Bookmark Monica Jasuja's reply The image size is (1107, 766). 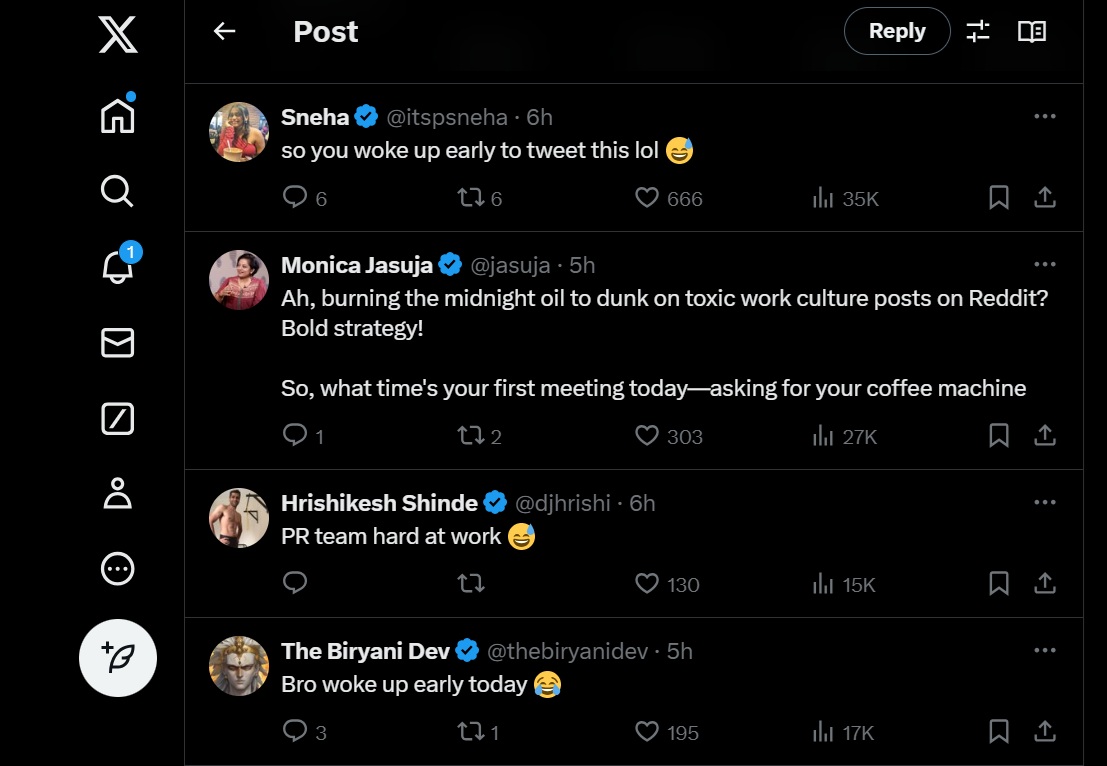pos(998,436)
